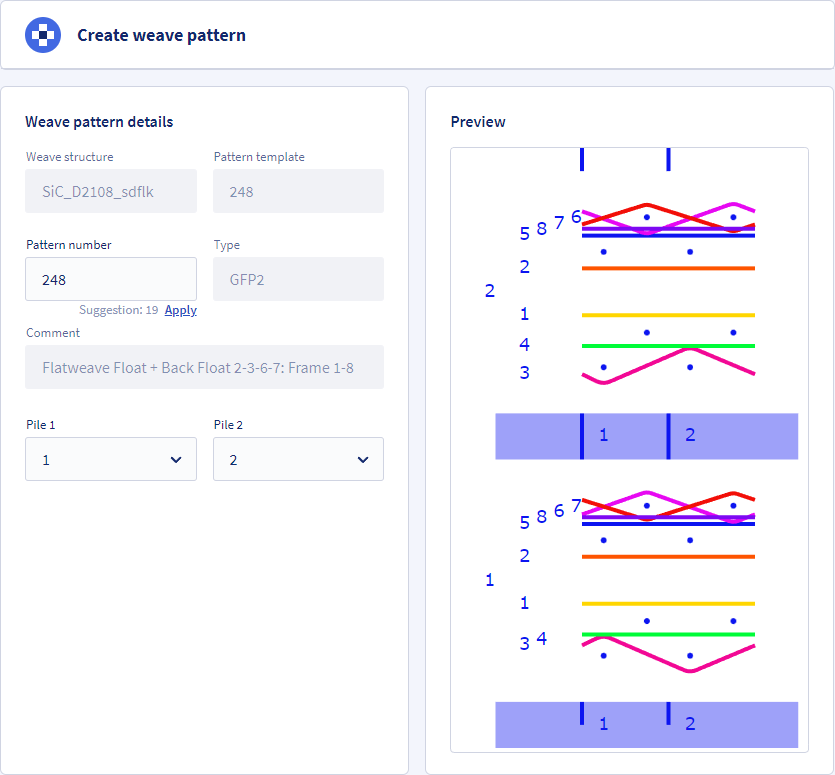Click the Pattern template field
Viewport: 835px width, 775px height.
point(298,191)
